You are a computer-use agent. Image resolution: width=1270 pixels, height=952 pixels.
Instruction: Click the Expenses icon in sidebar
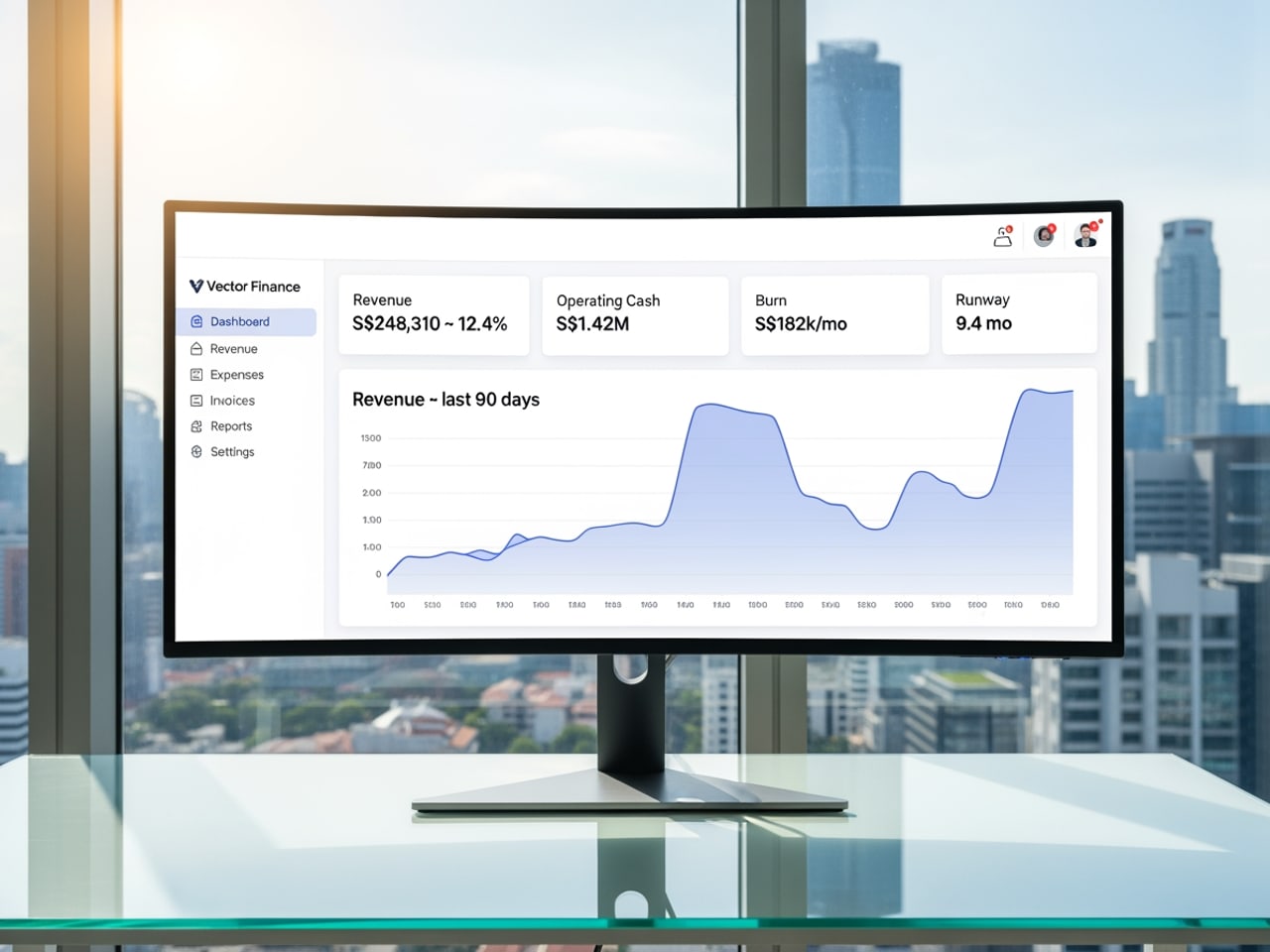tap(196, 375)
